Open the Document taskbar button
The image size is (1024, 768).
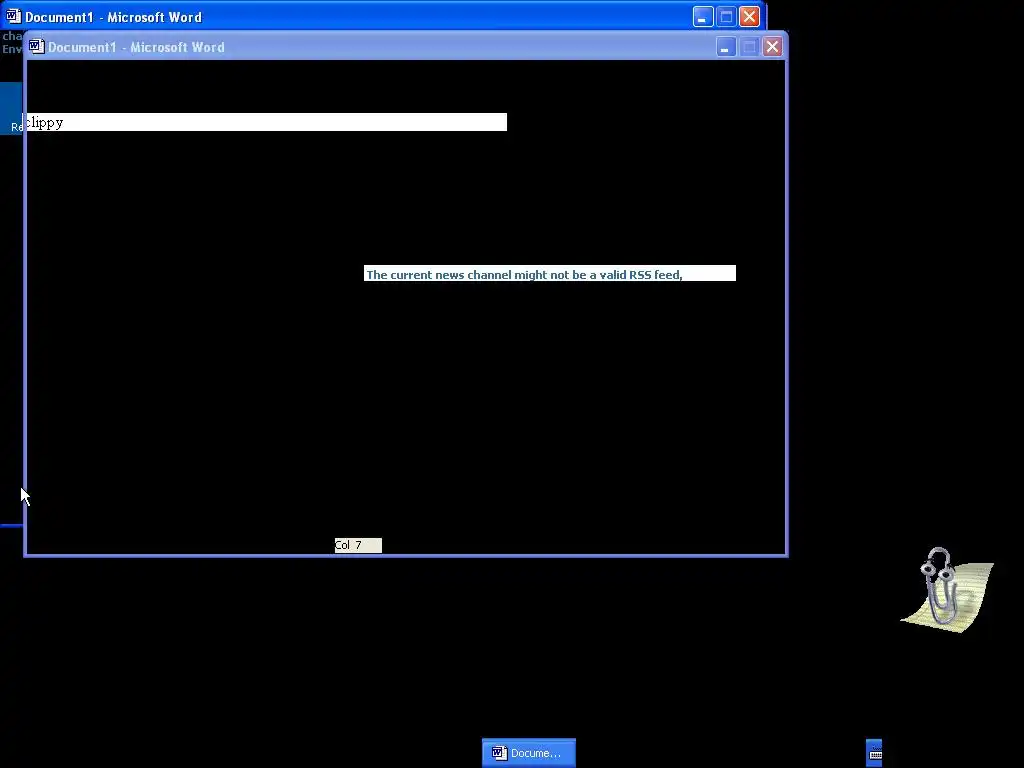click(x=529, y=753)
